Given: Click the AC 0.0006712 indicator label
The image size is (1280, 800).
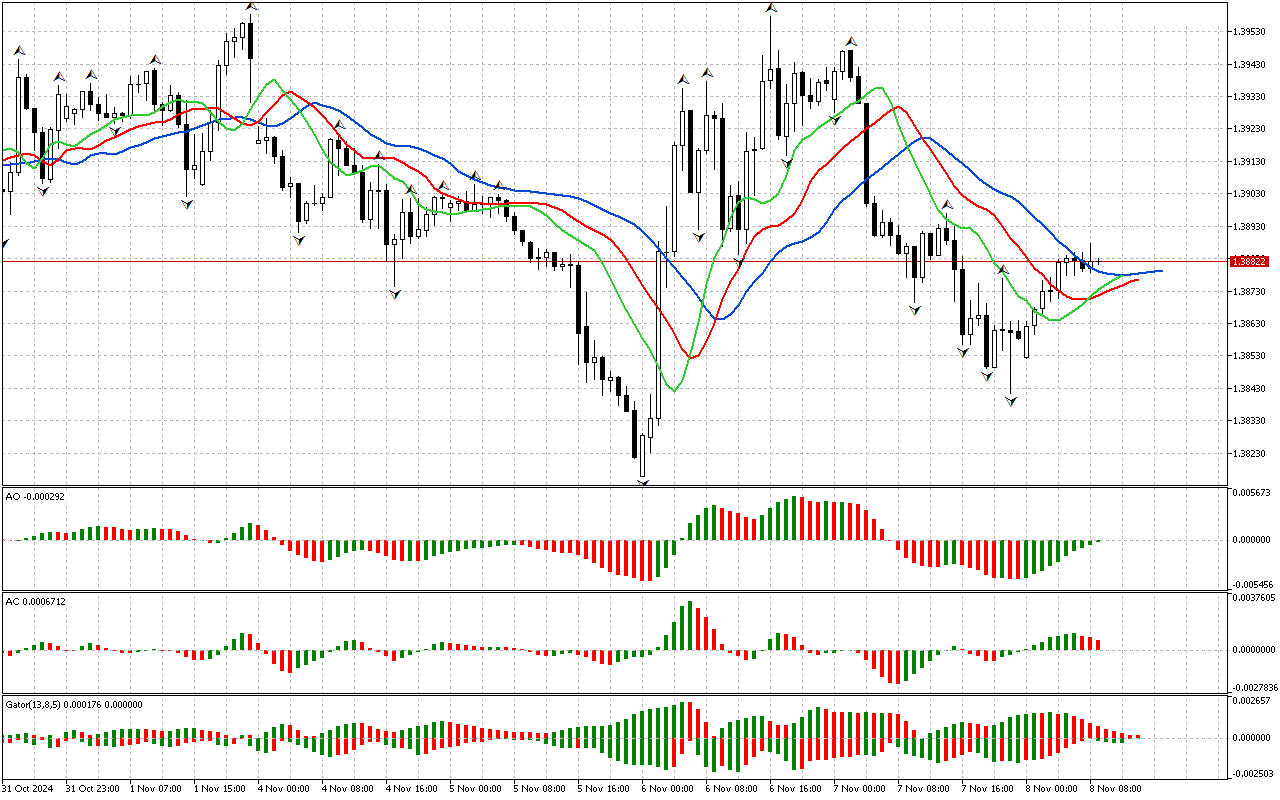Looking at the screenshot, I should (x=36, y=601).
